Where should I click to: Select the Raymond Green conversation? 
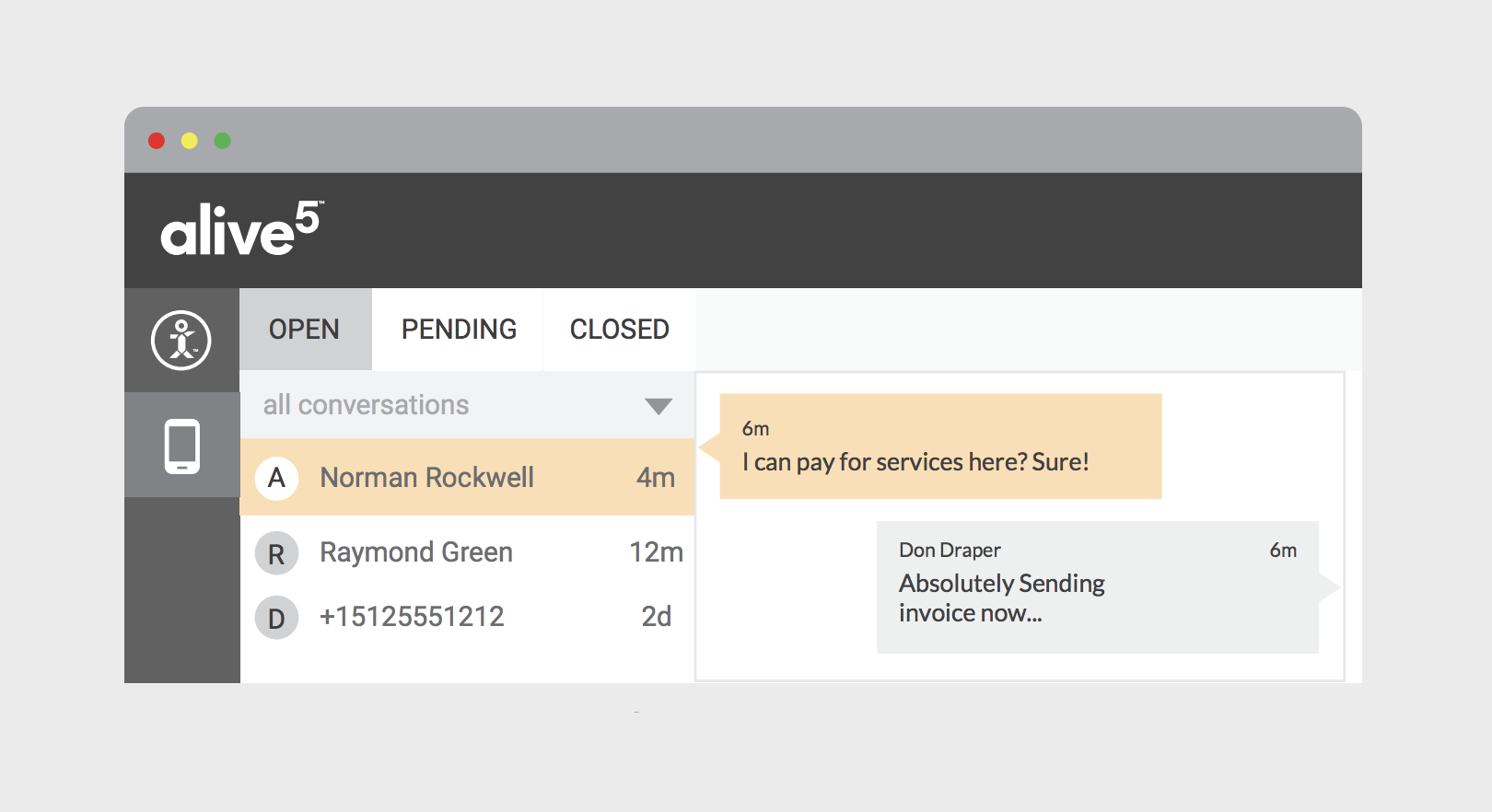pyautogui.click(x=416, y=552)
